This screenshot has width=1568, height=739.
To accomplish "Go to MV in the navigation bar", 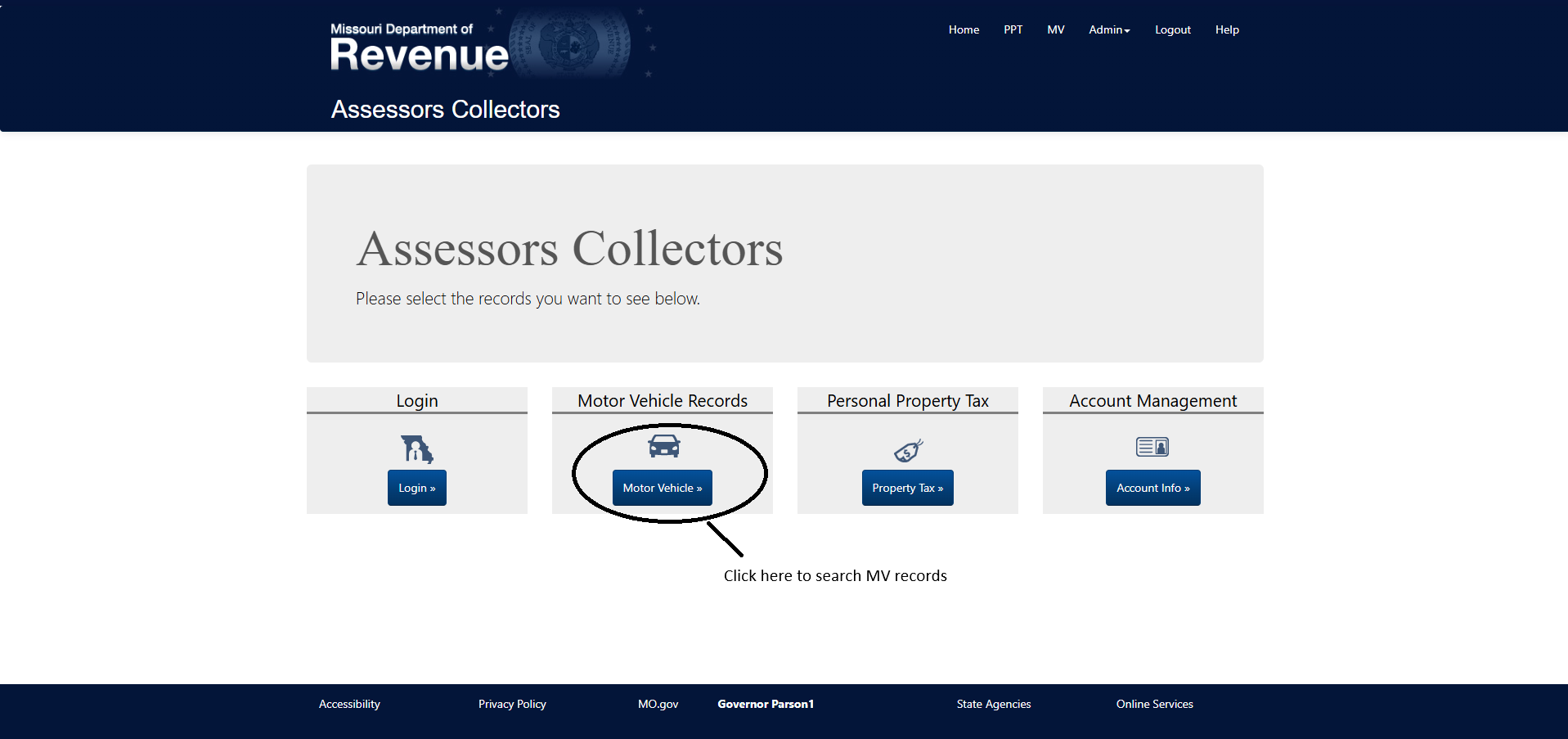I will point(1055,29).
